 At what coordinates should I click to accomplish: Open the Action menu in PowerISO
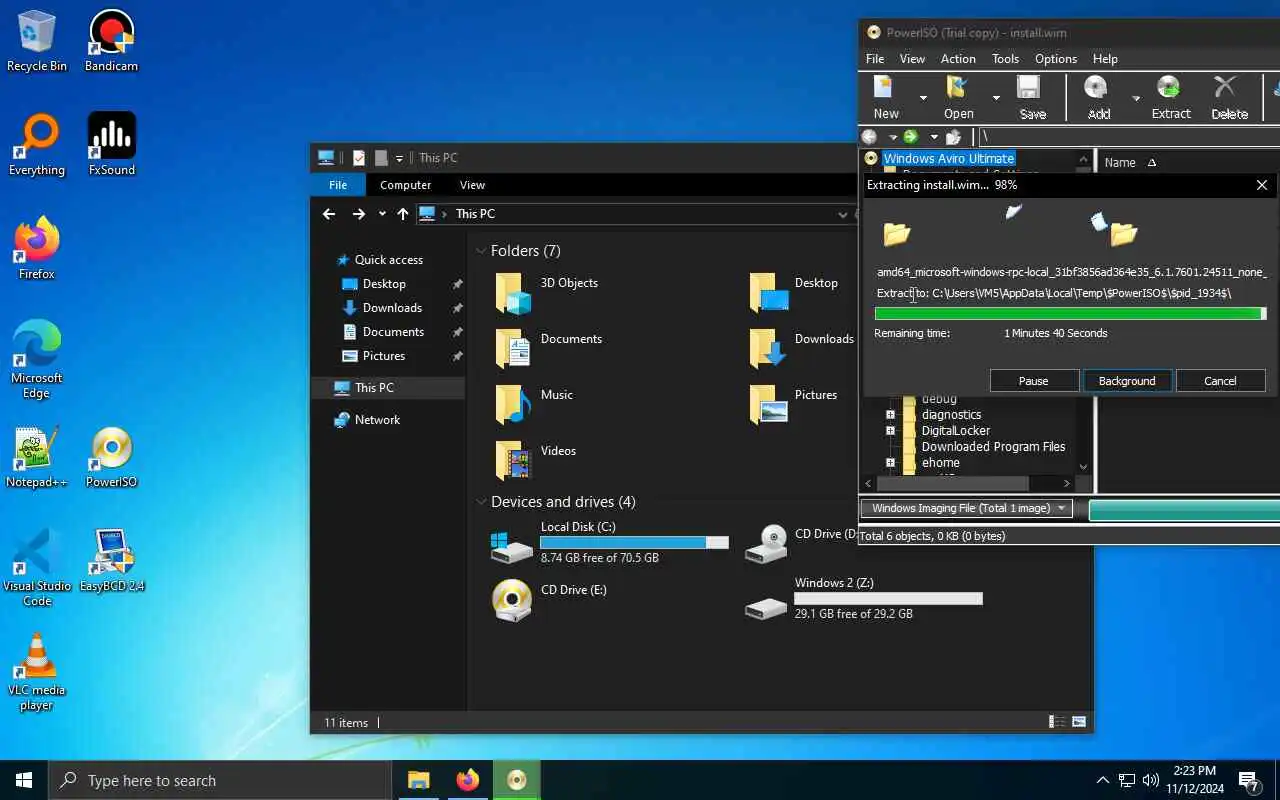pos(958,59)
